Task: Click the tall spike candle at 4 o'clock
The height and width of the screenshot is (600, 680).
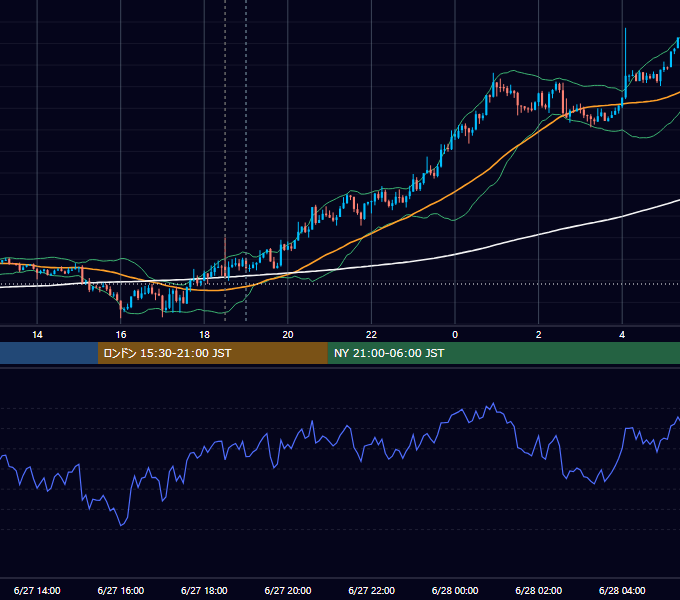Action: coord(625,65)
